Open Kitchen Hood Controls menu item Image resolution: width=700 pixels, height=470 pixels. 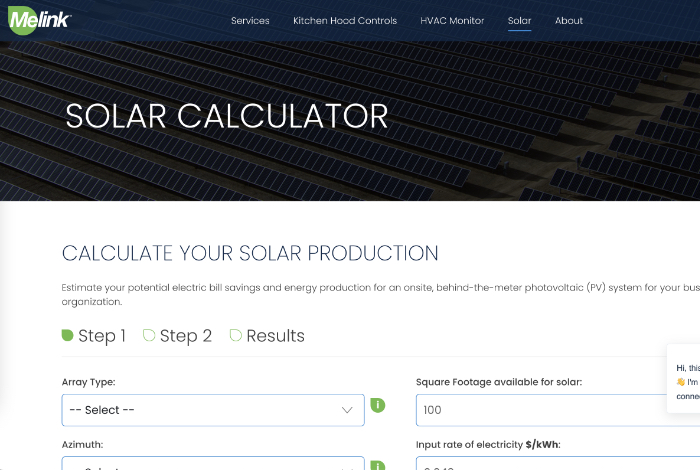tap(345, 21)
